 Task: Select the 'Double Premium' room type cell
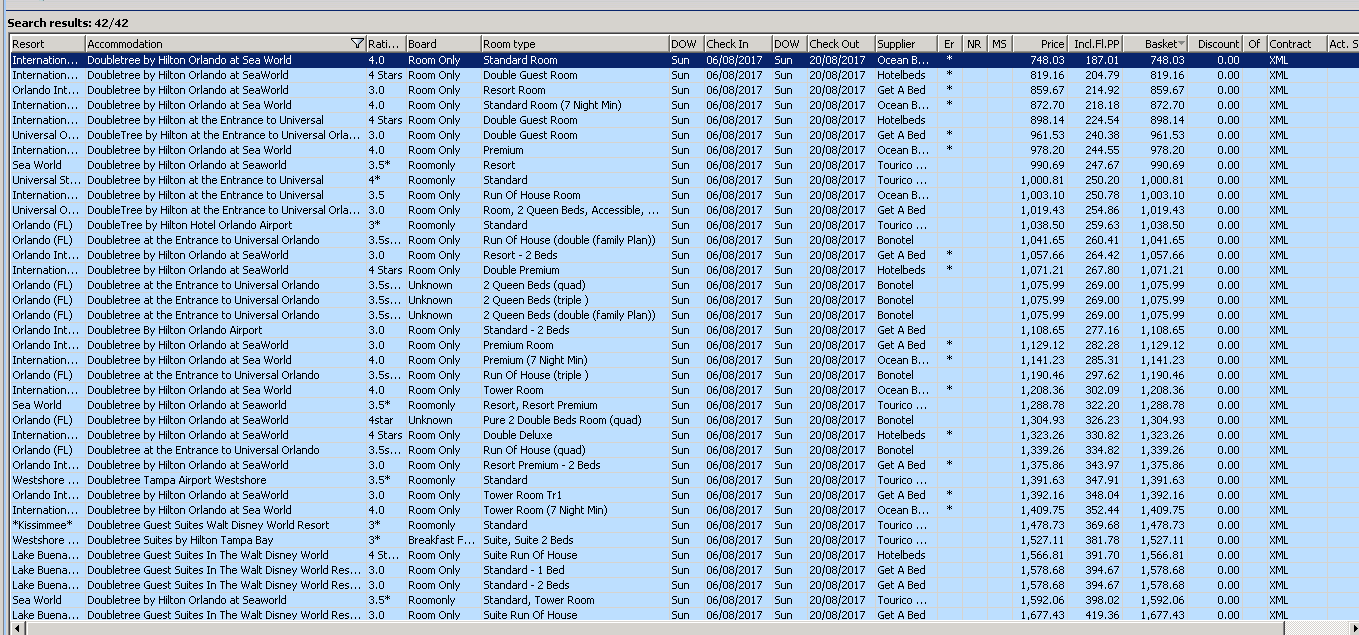pyautogui.click(x=574, y=270)
